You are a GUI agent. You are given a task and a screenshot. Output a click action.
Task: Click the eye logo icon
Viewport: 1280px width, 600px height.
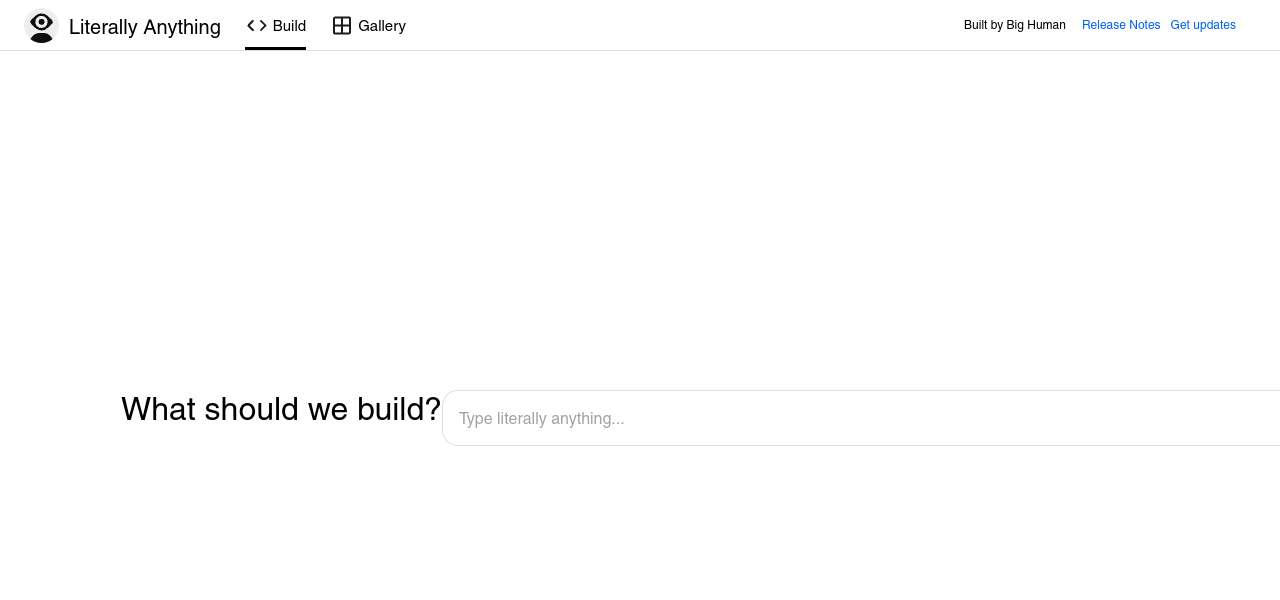click(x=41, y=25)
